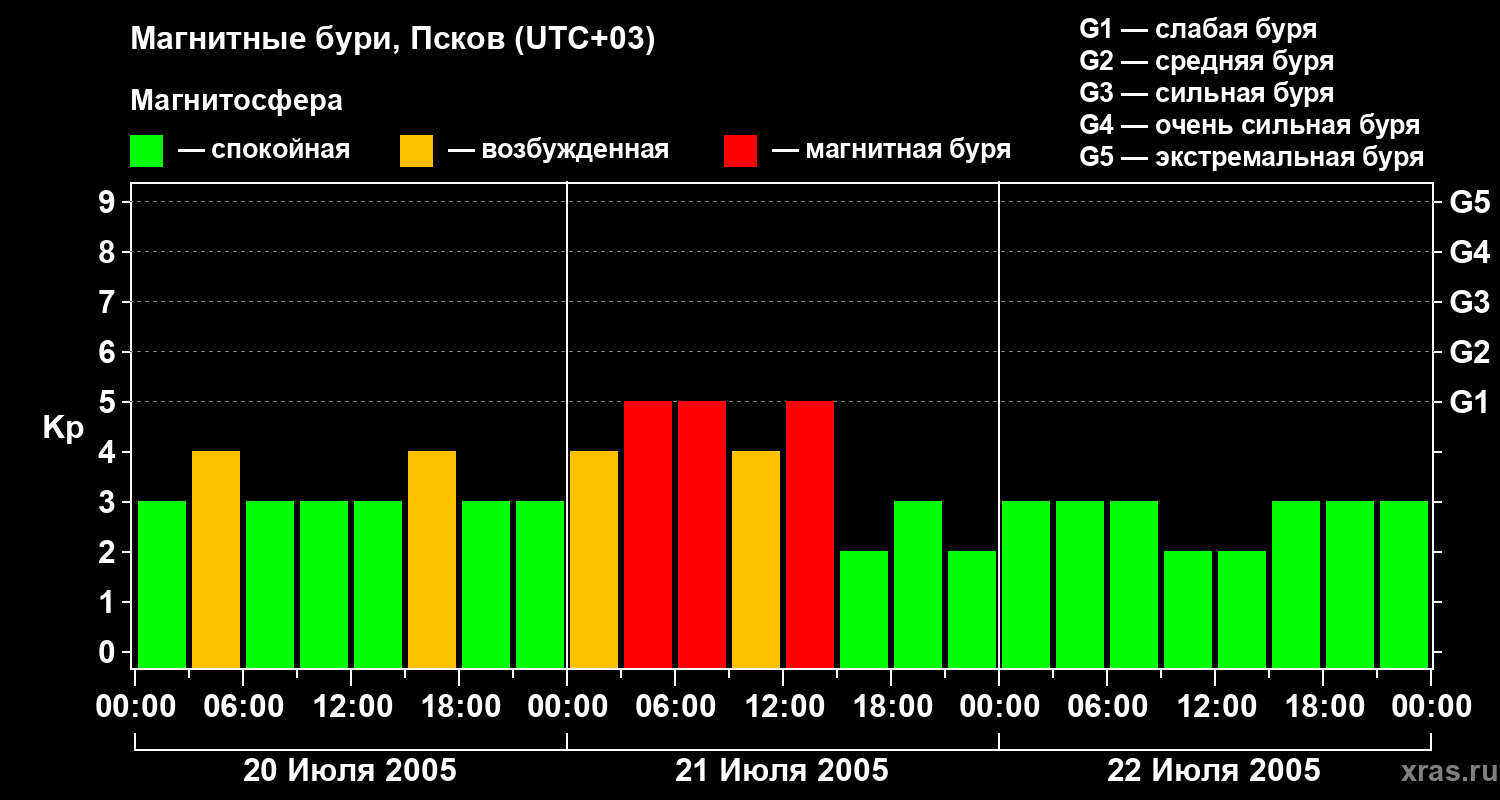Click the green спокойная legend swatch
Viewport: 1500px width, 800px height.
[x=146, y=151]
